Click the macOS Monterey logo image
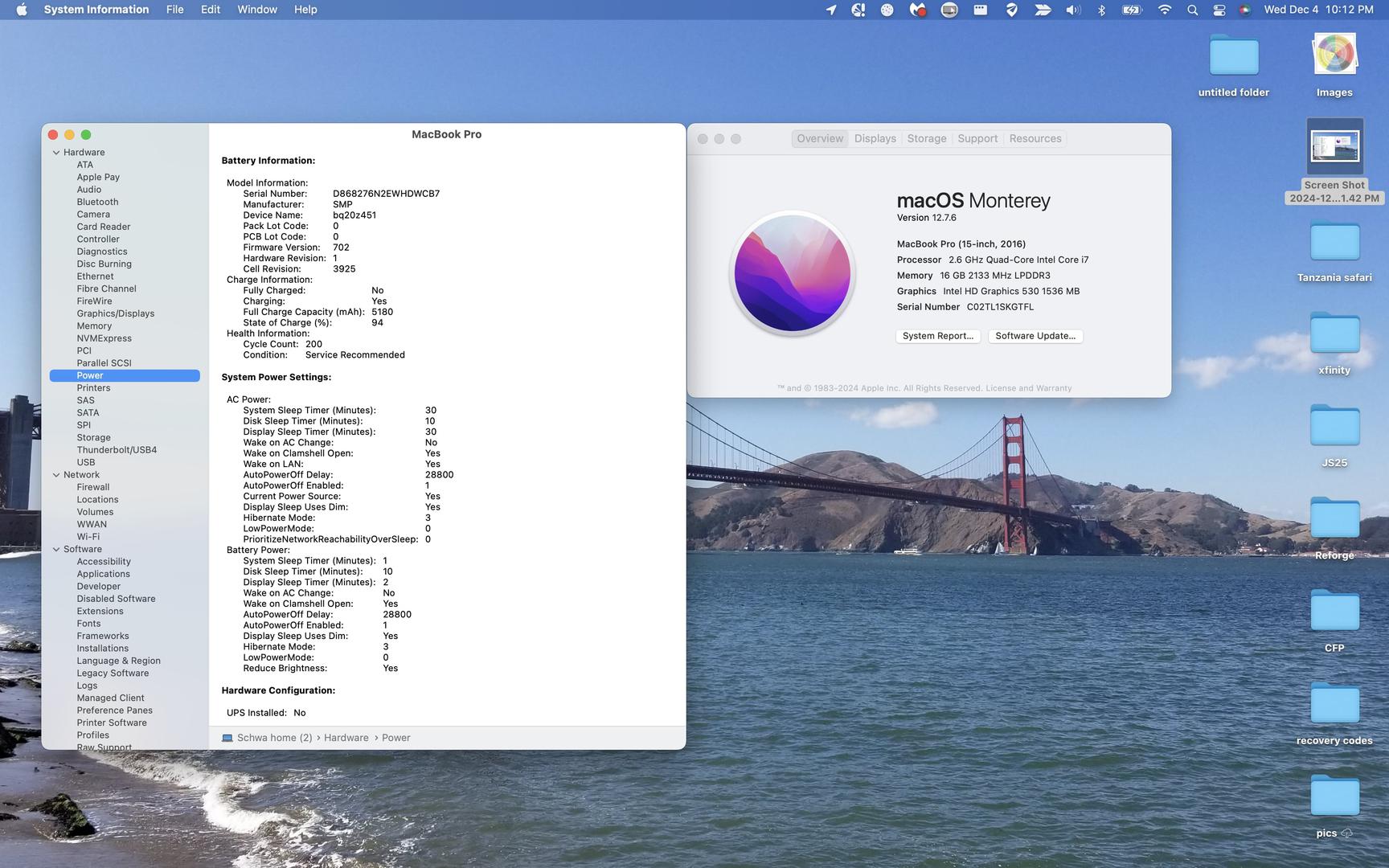 pos(792,273)
